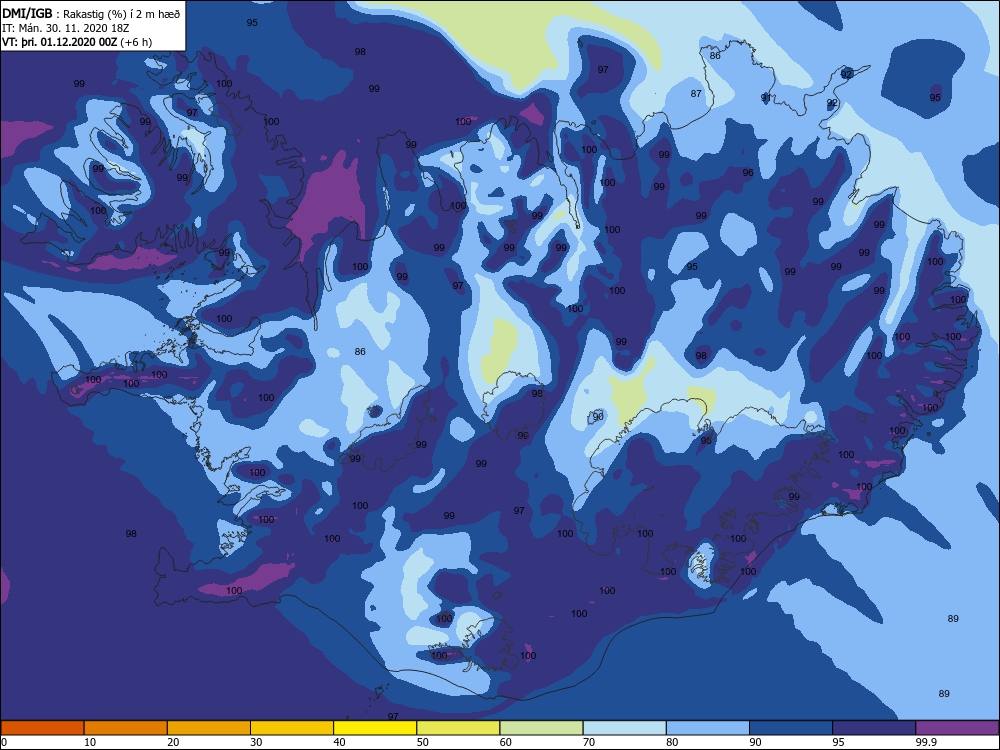Click the '40' legend scale label
The width and height of the screenshot is (1000, 750).
[339, 742]
